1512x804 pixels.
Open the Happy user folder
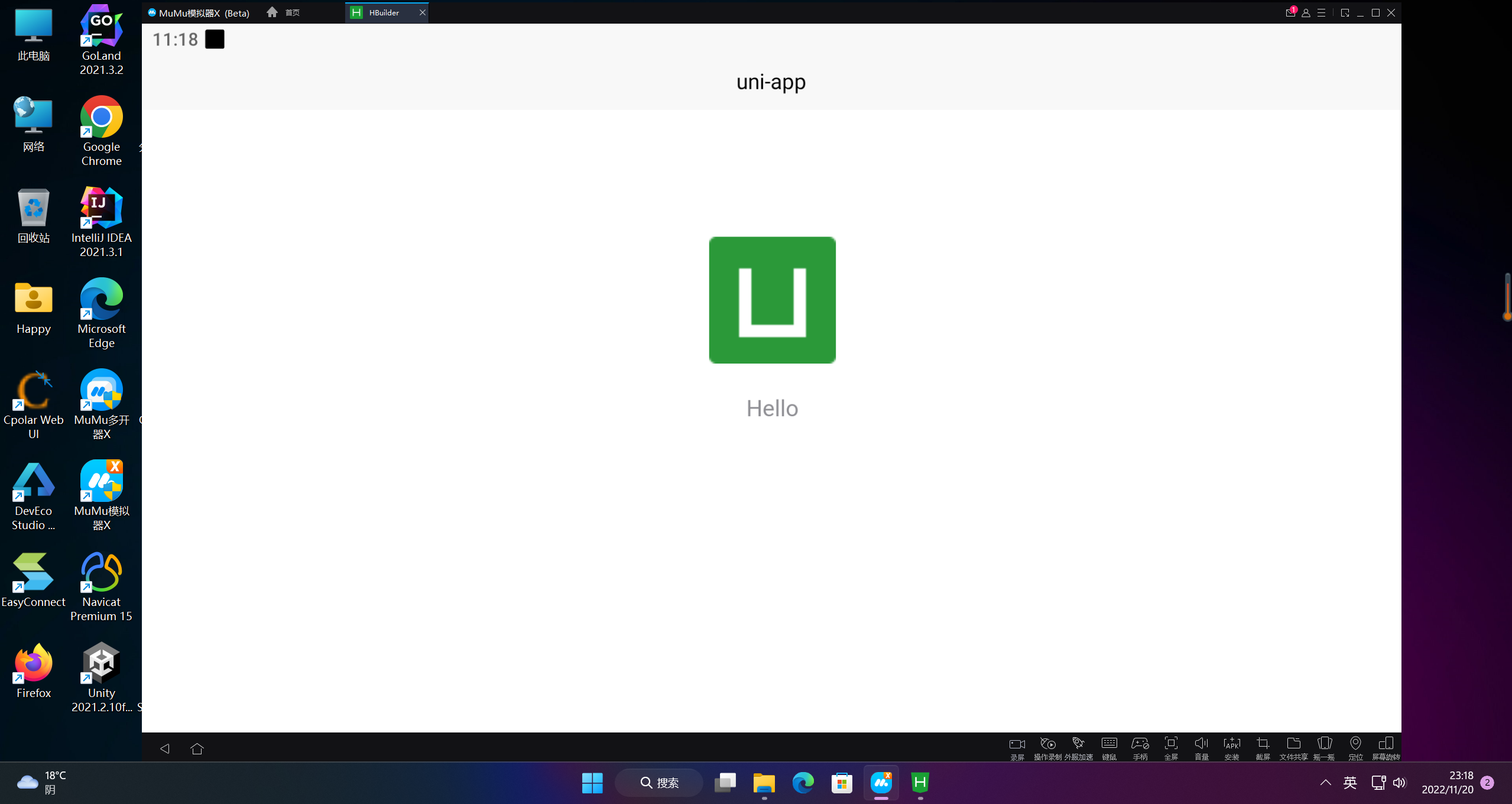pos(34,307)
